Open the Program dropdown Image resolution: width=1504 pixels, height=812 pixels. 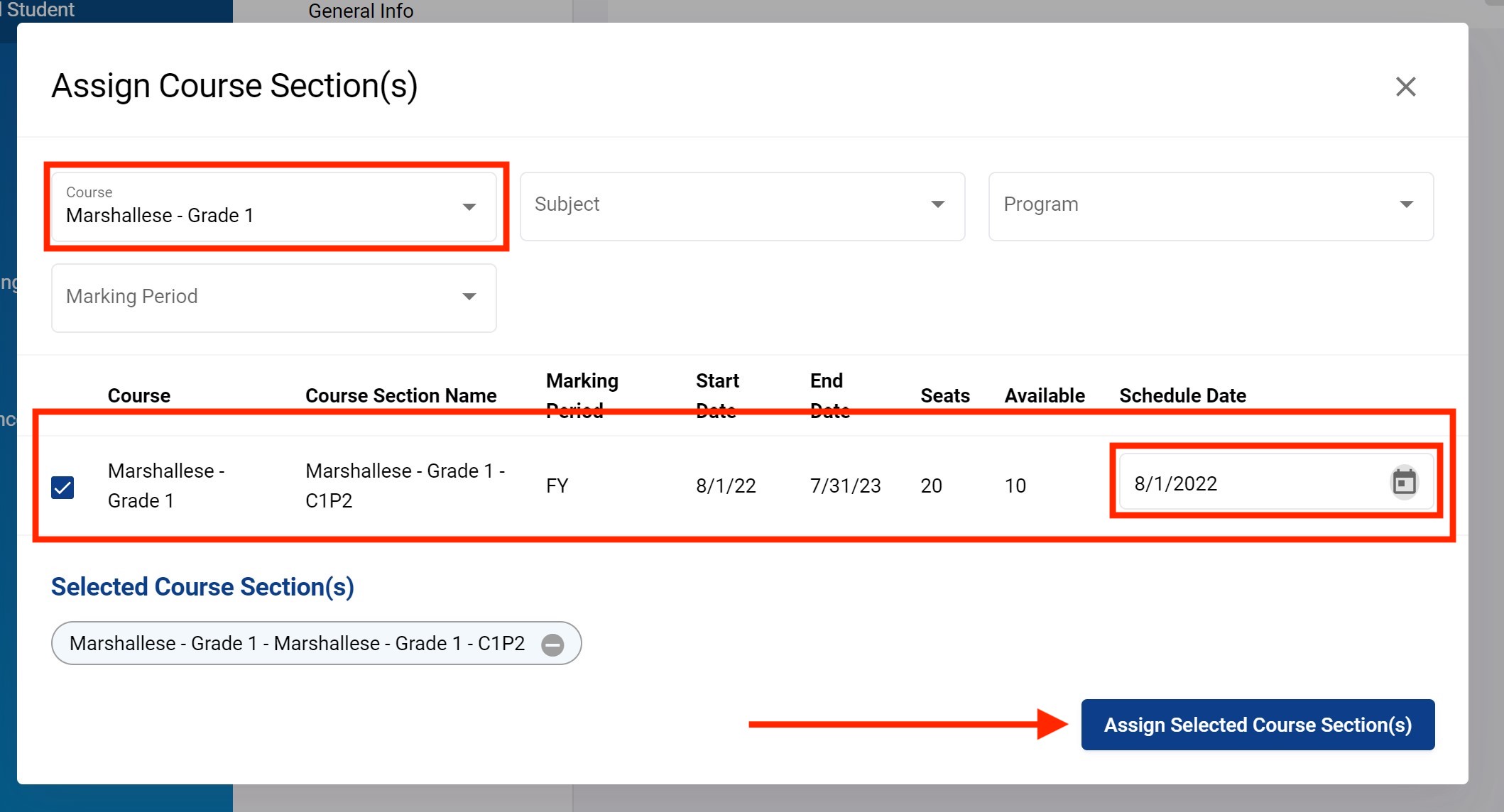pyautogui.click(x=1211, y=206)
